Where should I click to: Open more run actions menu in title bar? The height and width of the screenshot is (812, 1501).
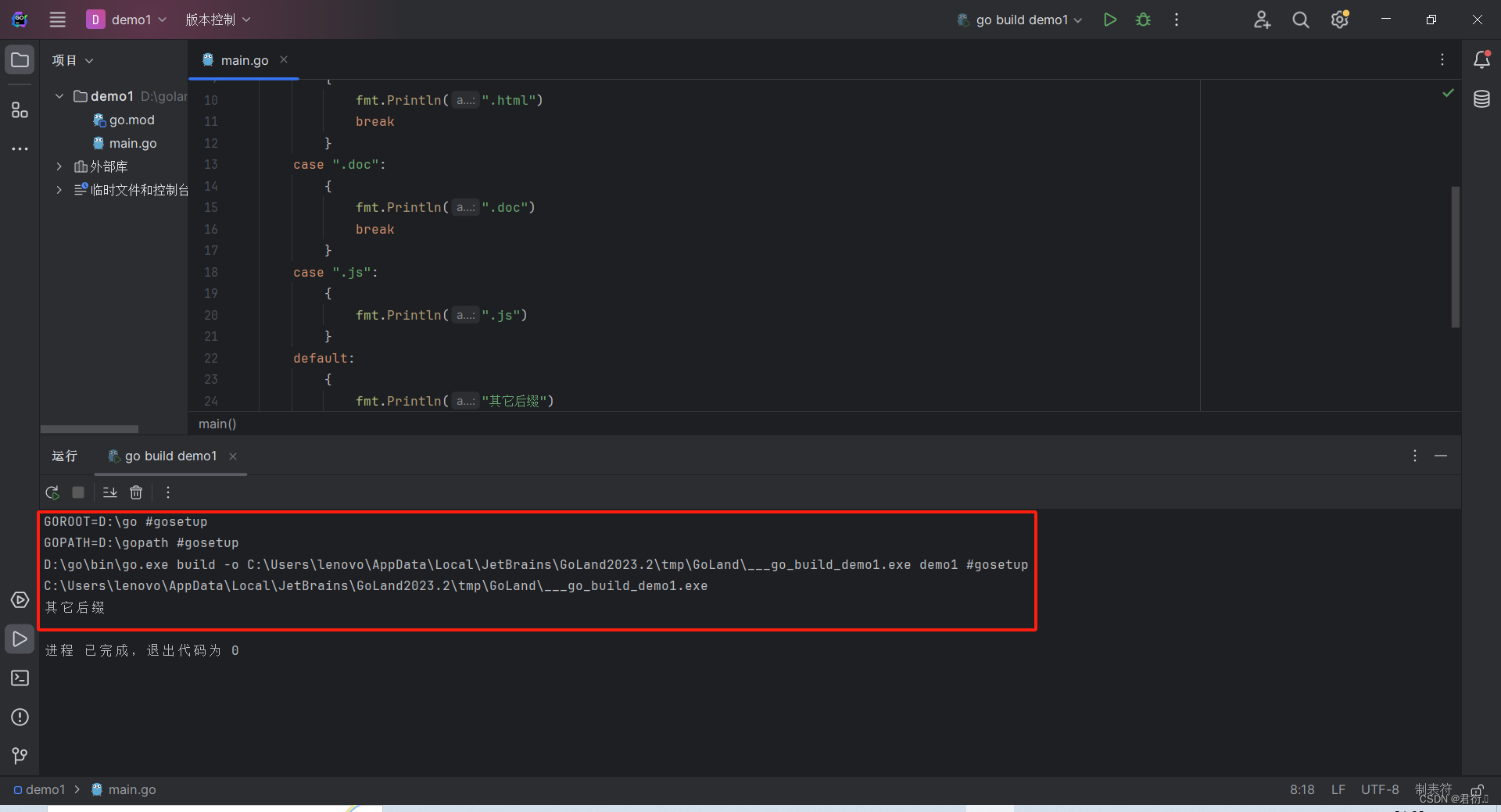coord(1177,20)
